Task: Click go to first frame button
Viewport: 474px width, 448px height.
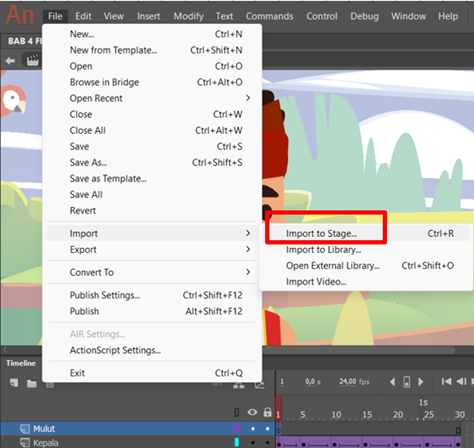Action: pyautogui.click(x=446, y=381)
